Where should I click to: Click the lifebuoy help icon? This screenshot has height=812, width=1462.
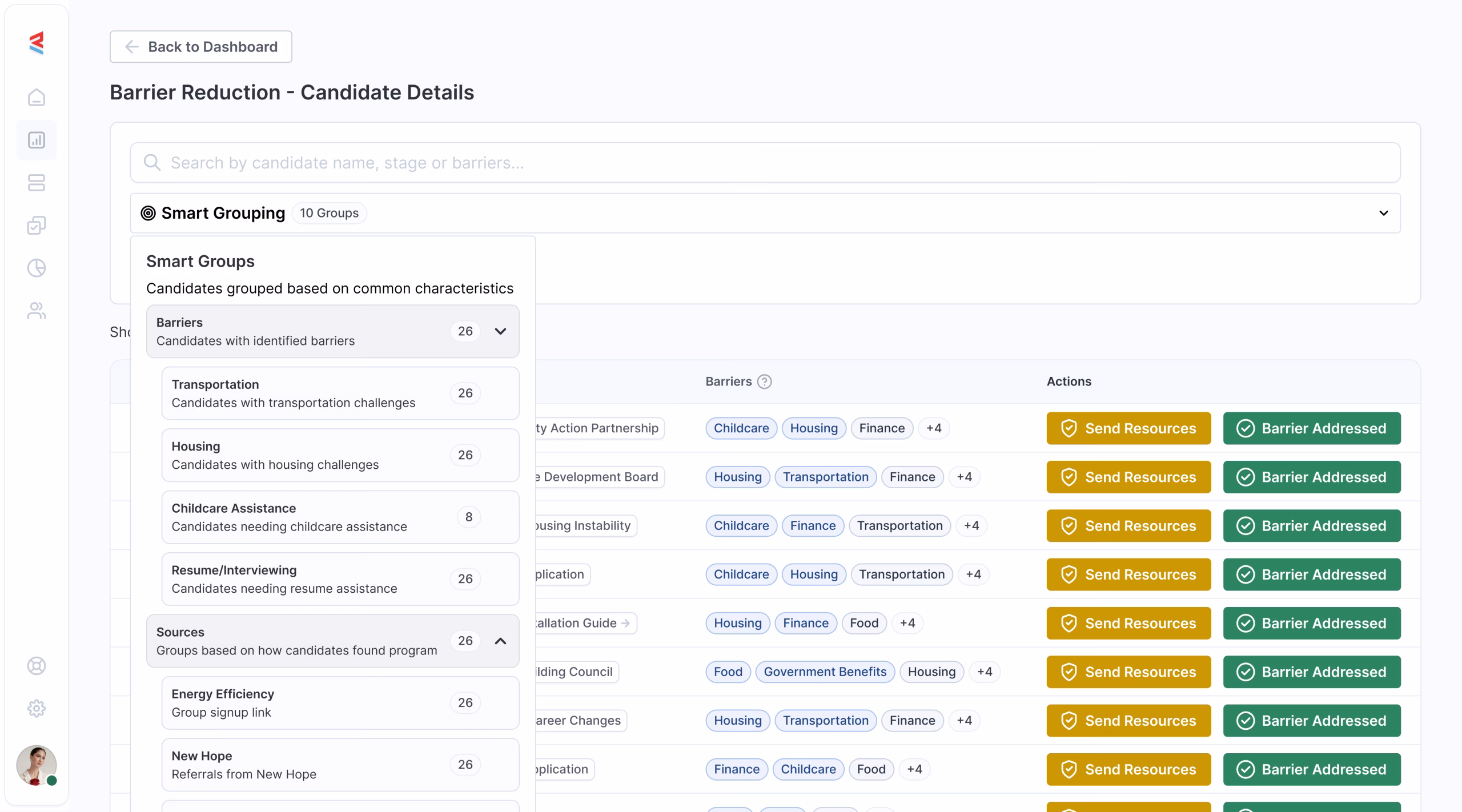[37, 666]
